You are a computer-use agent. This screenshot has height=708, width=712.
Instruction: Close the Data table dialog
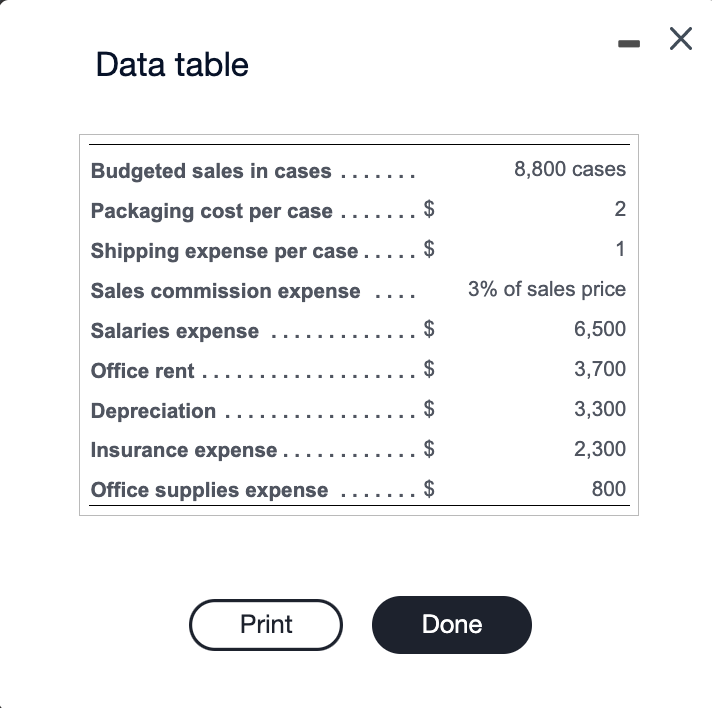680,39
